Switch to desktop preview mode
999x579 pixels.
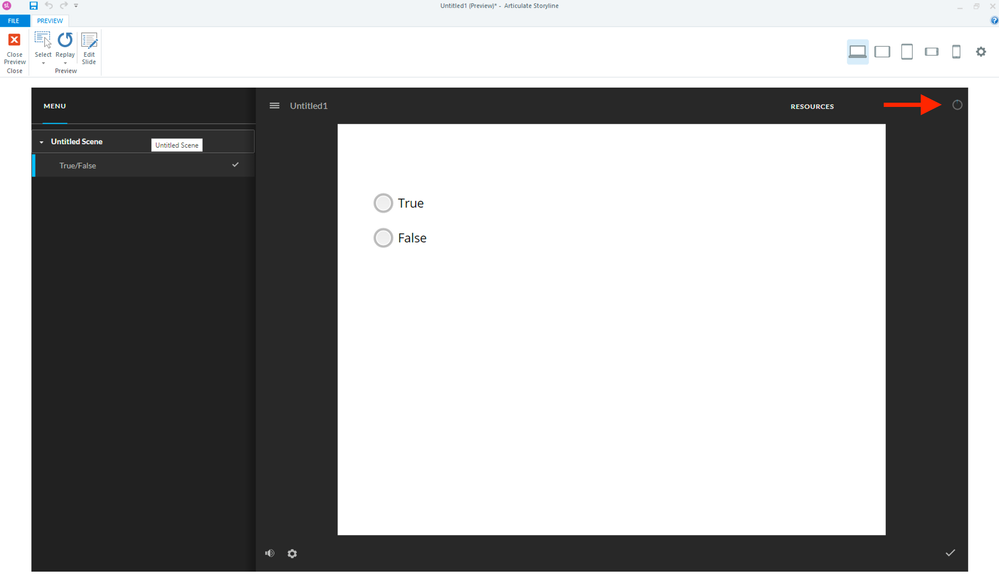pyautogui.click(x=858, y=52)
